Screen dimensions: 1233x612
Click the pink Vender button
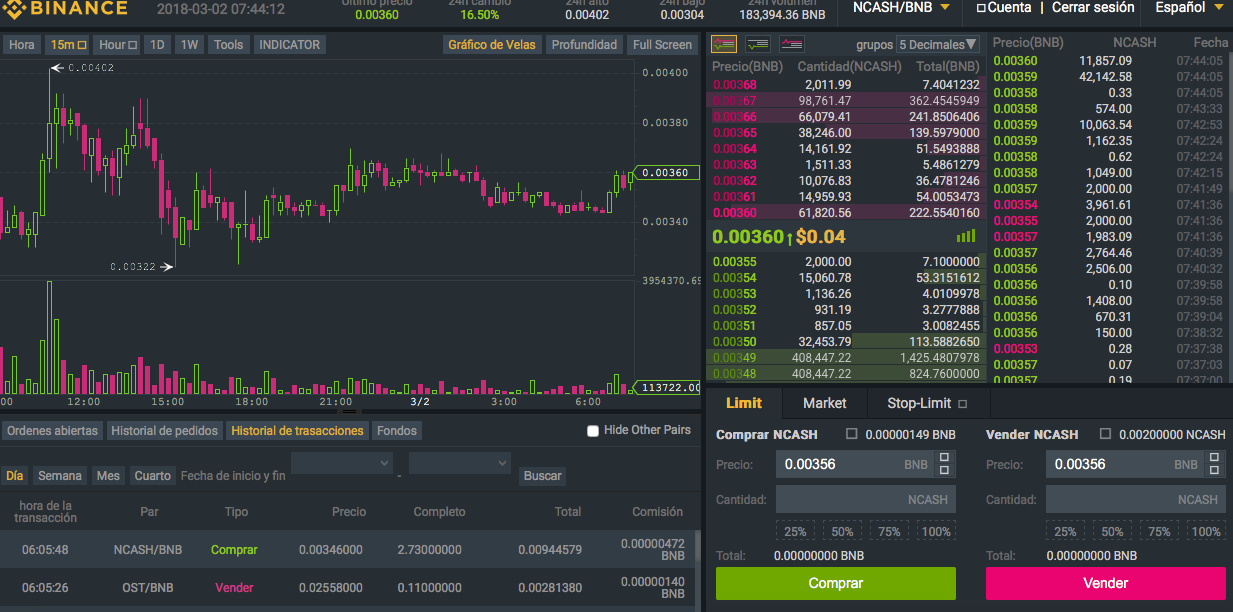[1105, 583]
